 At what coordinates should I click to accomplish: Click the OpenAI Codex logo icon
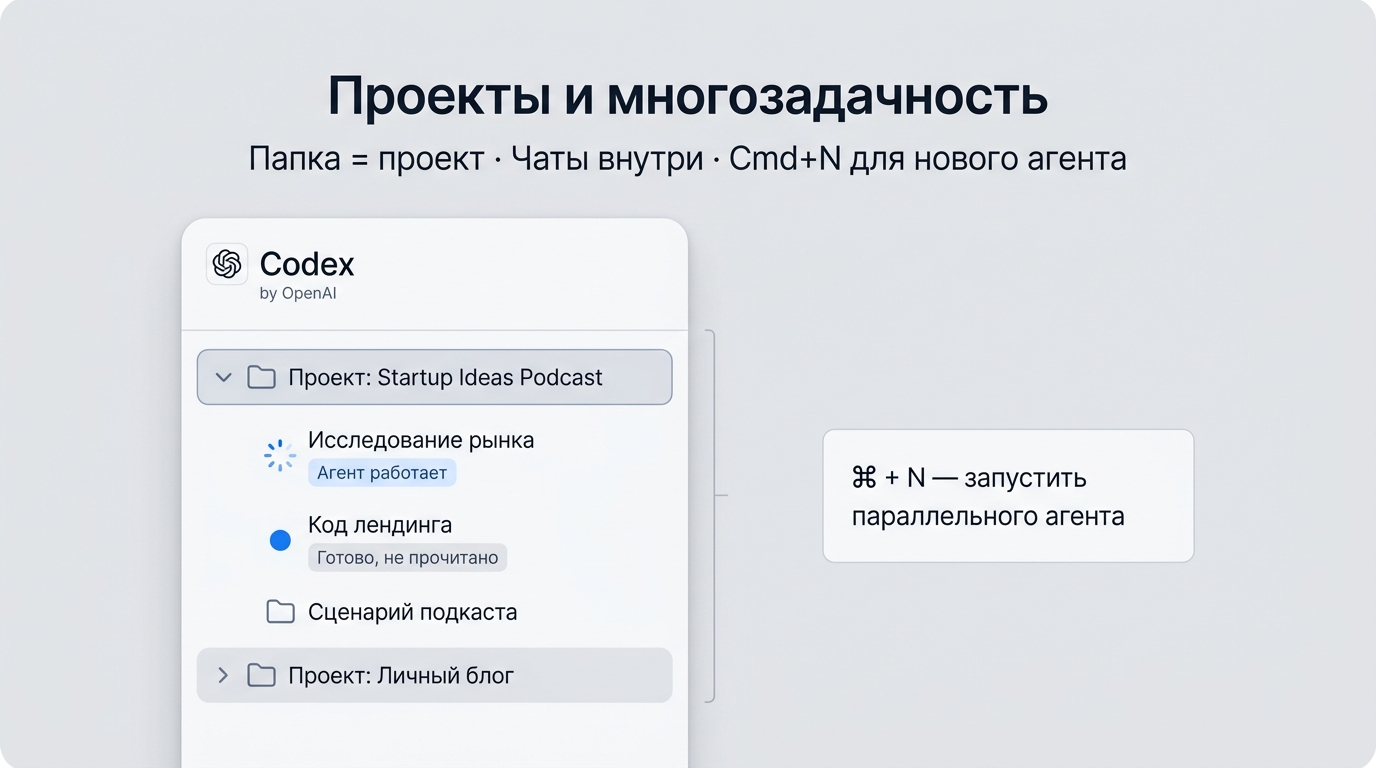227,264
